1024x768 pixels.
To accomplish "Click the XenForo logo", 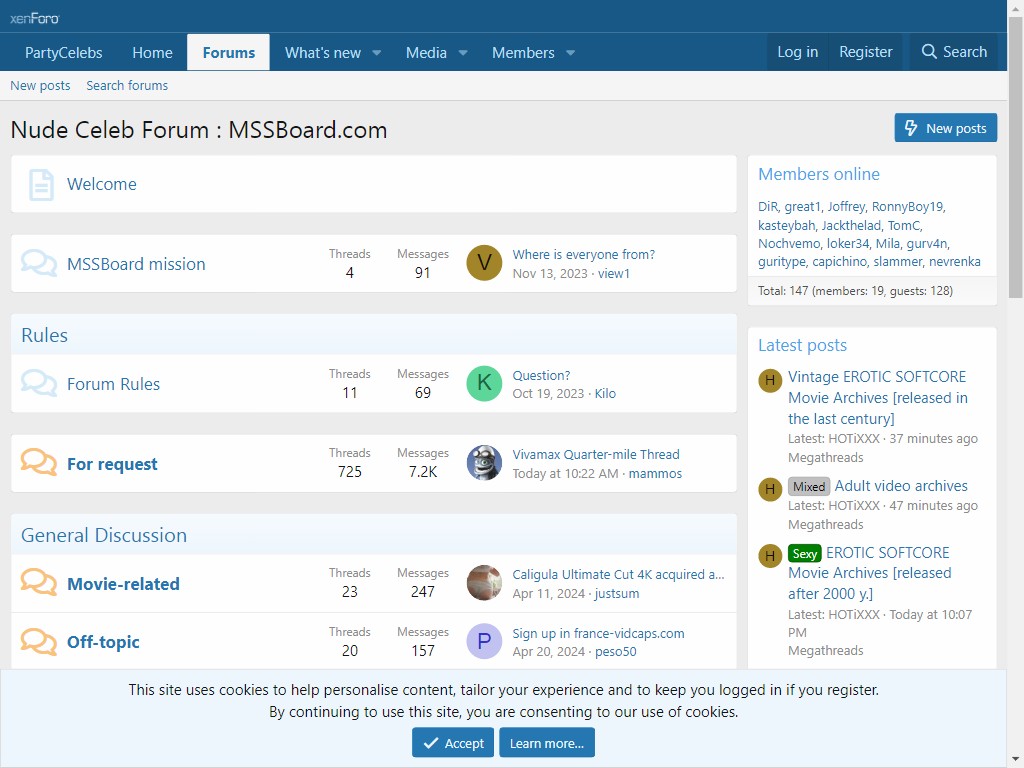I will pyautogui.click(x=35, y=18).
